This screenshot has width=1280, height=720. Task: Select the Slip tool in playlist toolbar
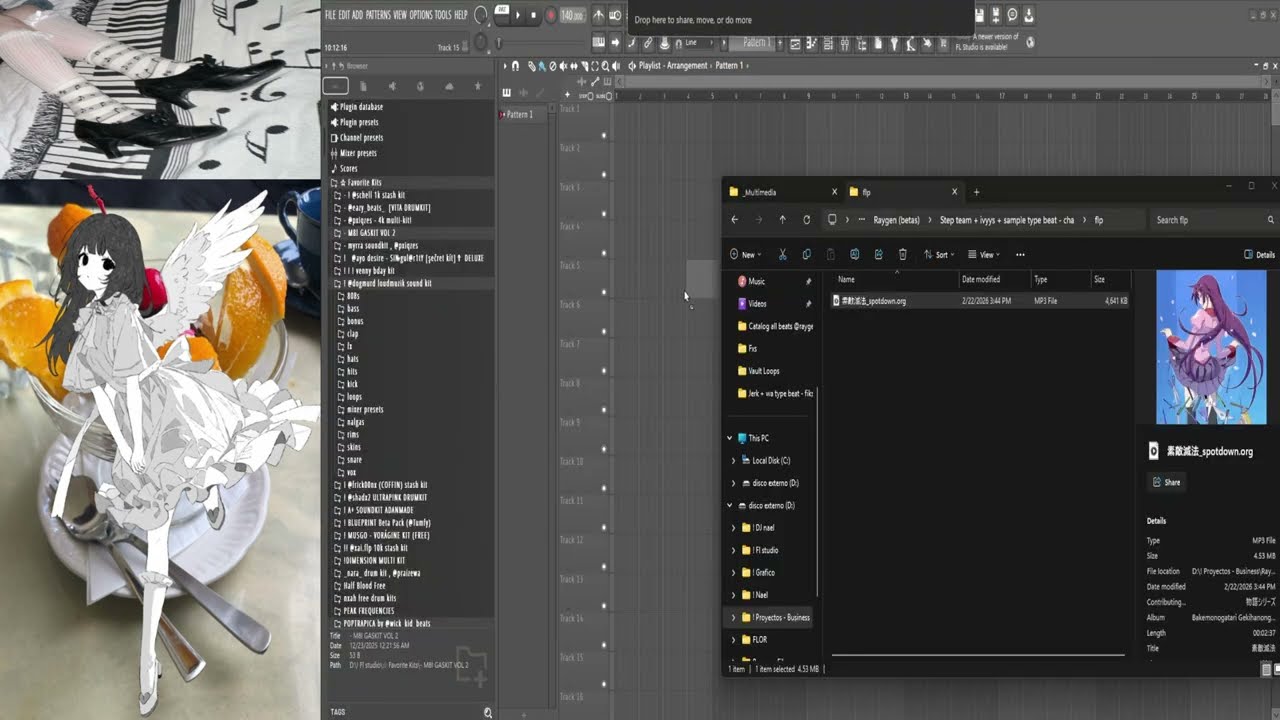tap(574, 66)
